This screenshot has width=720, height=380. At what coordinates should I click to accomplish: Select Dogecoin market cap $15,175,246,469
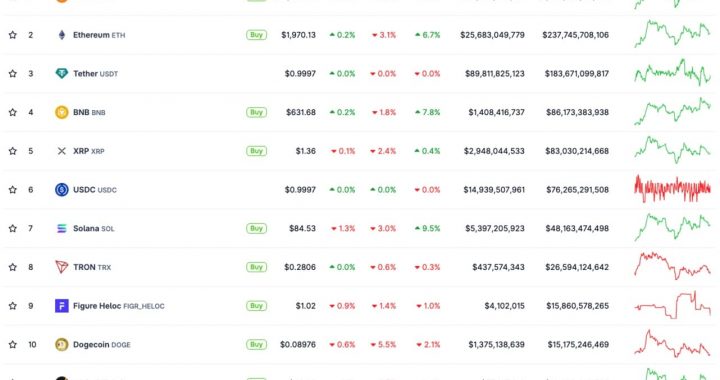pos(578,345)
